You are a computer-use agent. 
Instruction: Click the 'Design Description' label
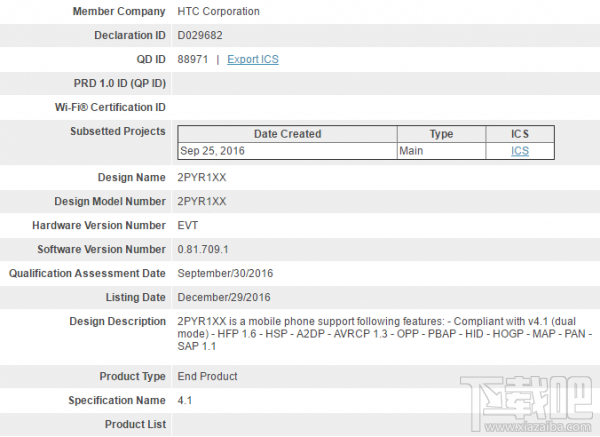[117, 321]
